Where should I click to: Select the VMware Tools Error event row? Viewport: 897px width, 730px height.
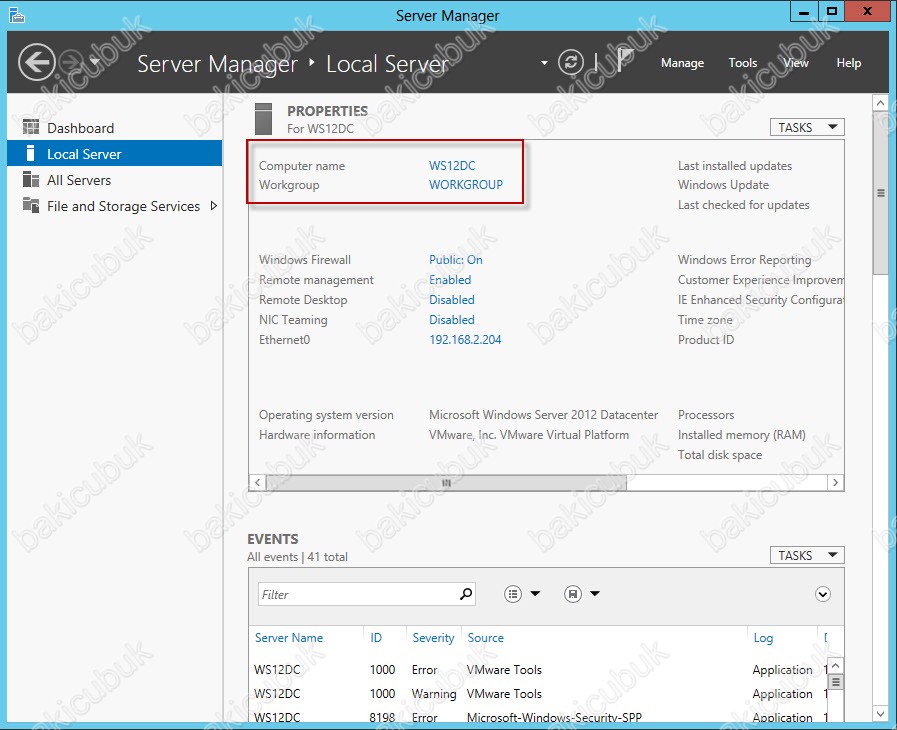[x=538, y=669]
